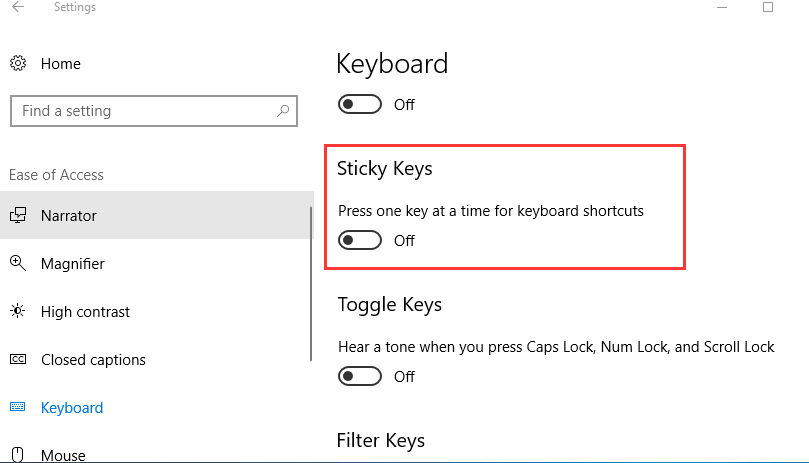The width and height of the screenshot is (809, 463).
Task: Select Magnifier in the sidebar
Action: click(73, 264)
